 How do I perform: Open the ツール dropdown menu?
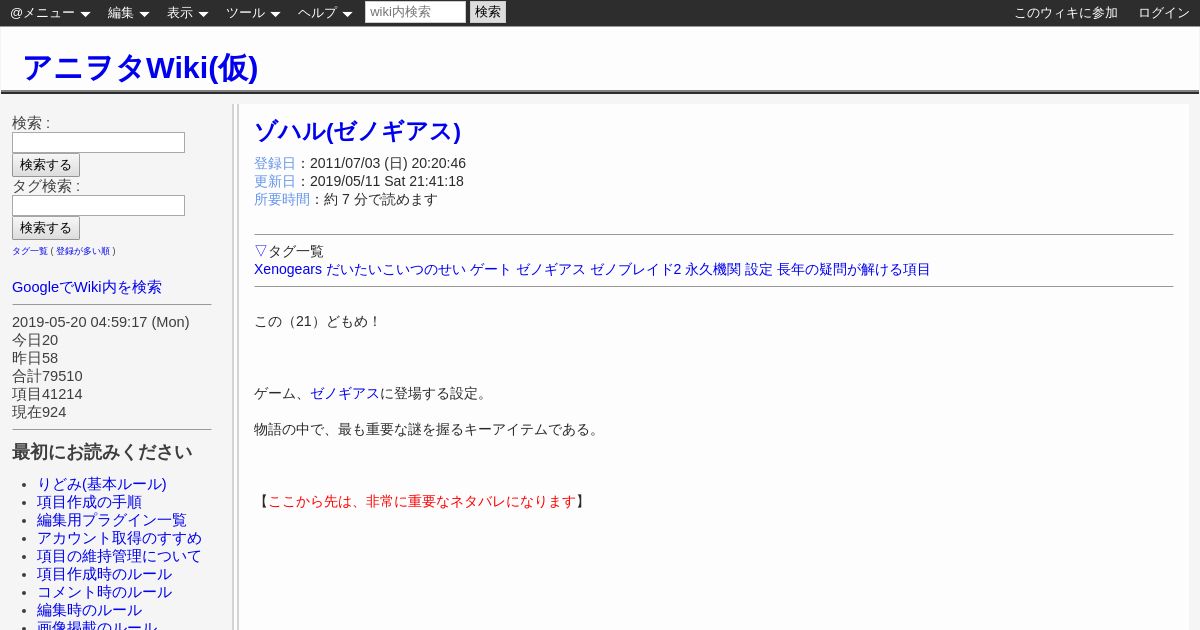[x=253, y=13]
